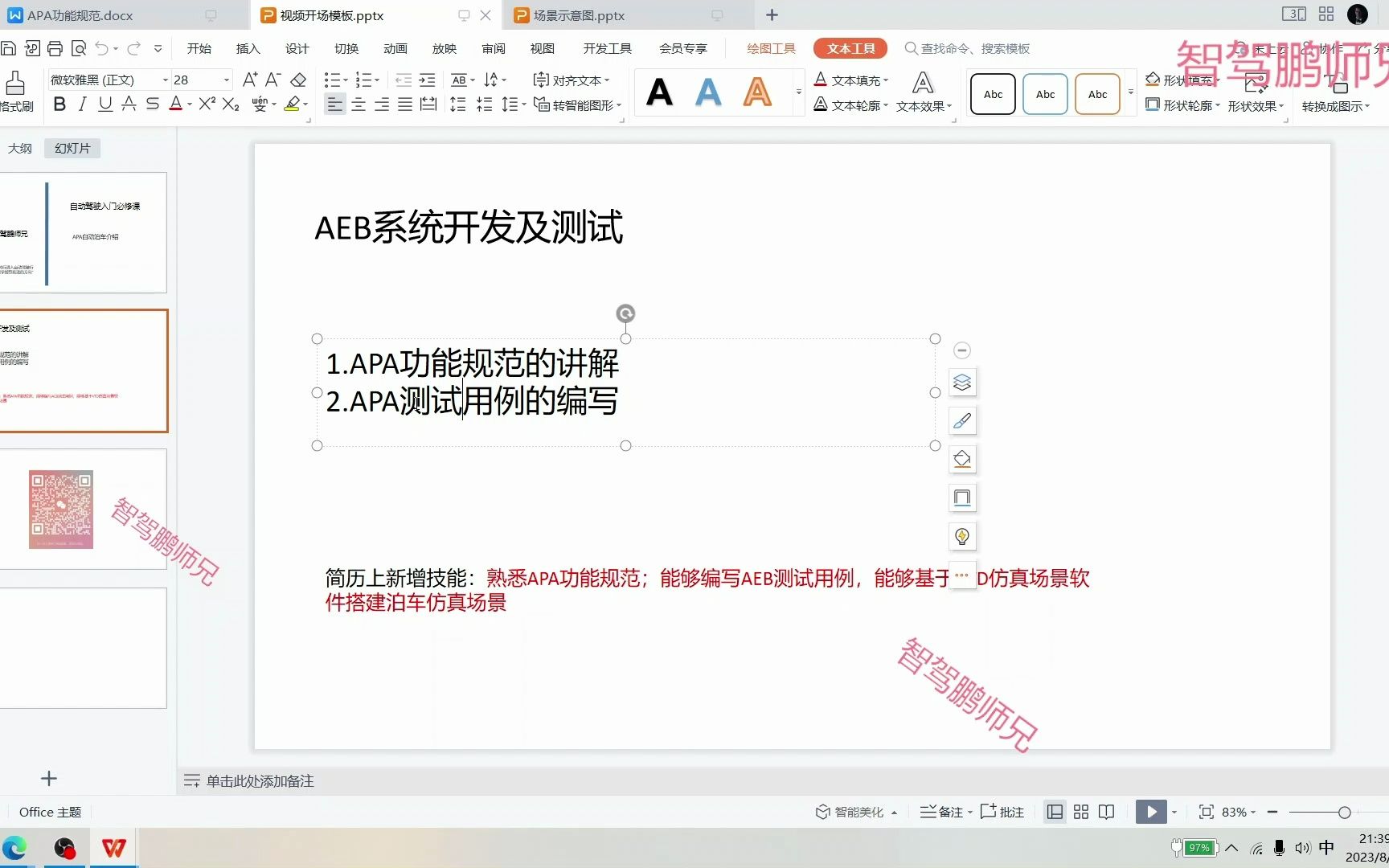Switch to normal view mode
The height and width of the screenshot is (868, 1389).
[x=1055, y=812]
